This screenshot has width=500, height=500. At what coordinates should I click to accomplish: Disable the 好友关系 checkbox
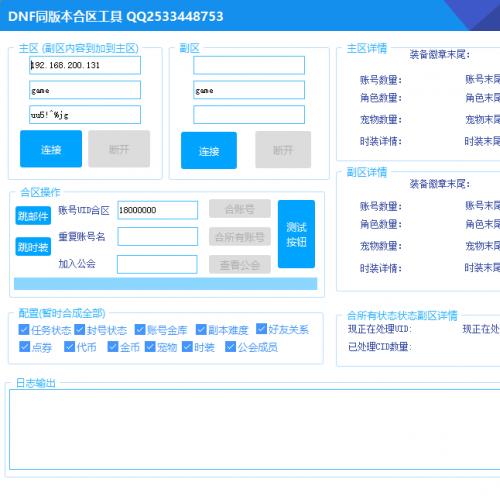tap(261, 329)
